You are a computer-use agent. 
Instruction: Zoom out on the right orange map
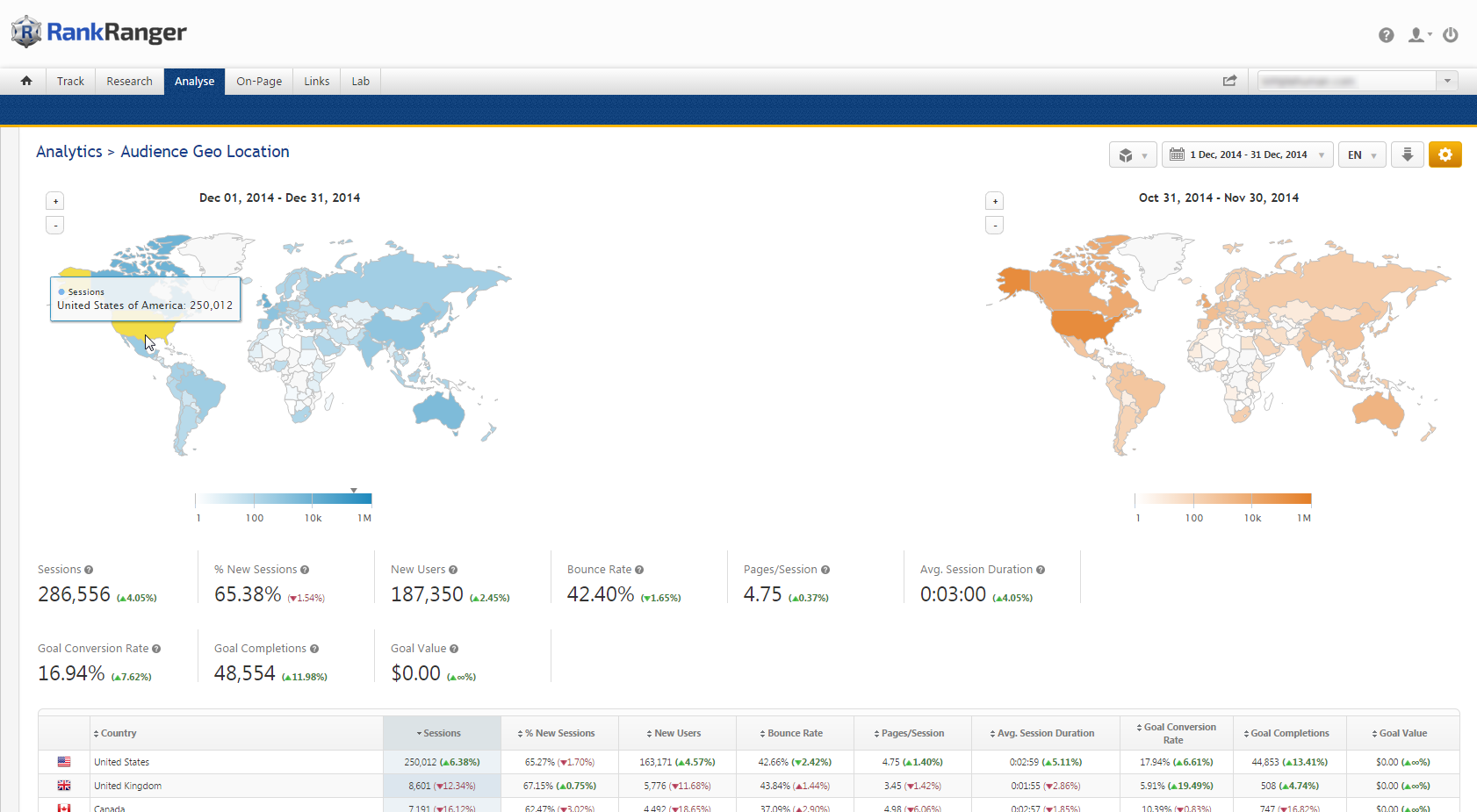point(995,226)
